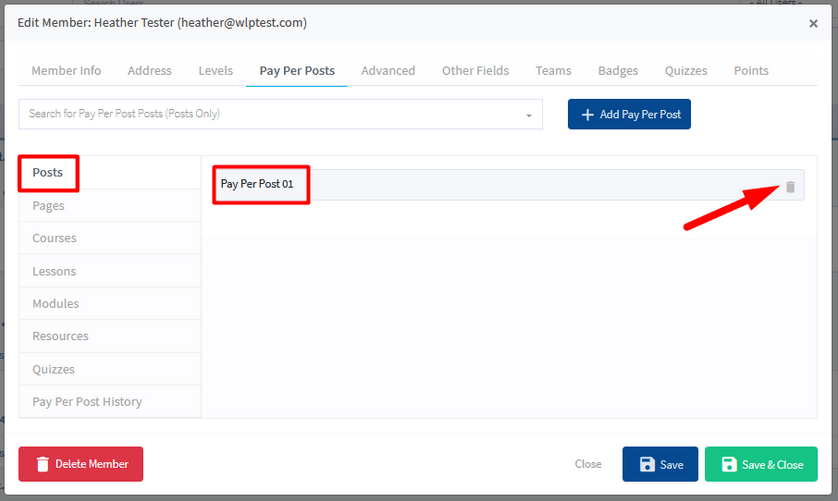This screenshot has height=501, width=838.
Task: Open the Levels tab
Action: pyautogui.click(x=215, y=71)
